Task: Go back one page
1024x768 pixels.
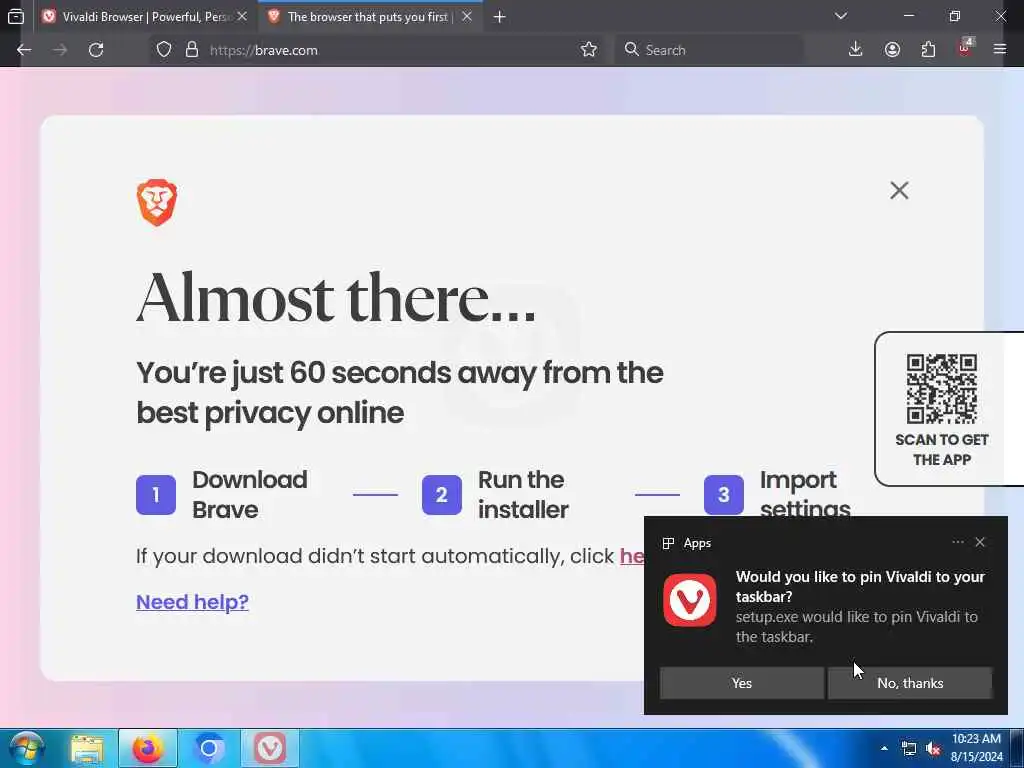Action: pyautogui.click(x=24, y=50)
